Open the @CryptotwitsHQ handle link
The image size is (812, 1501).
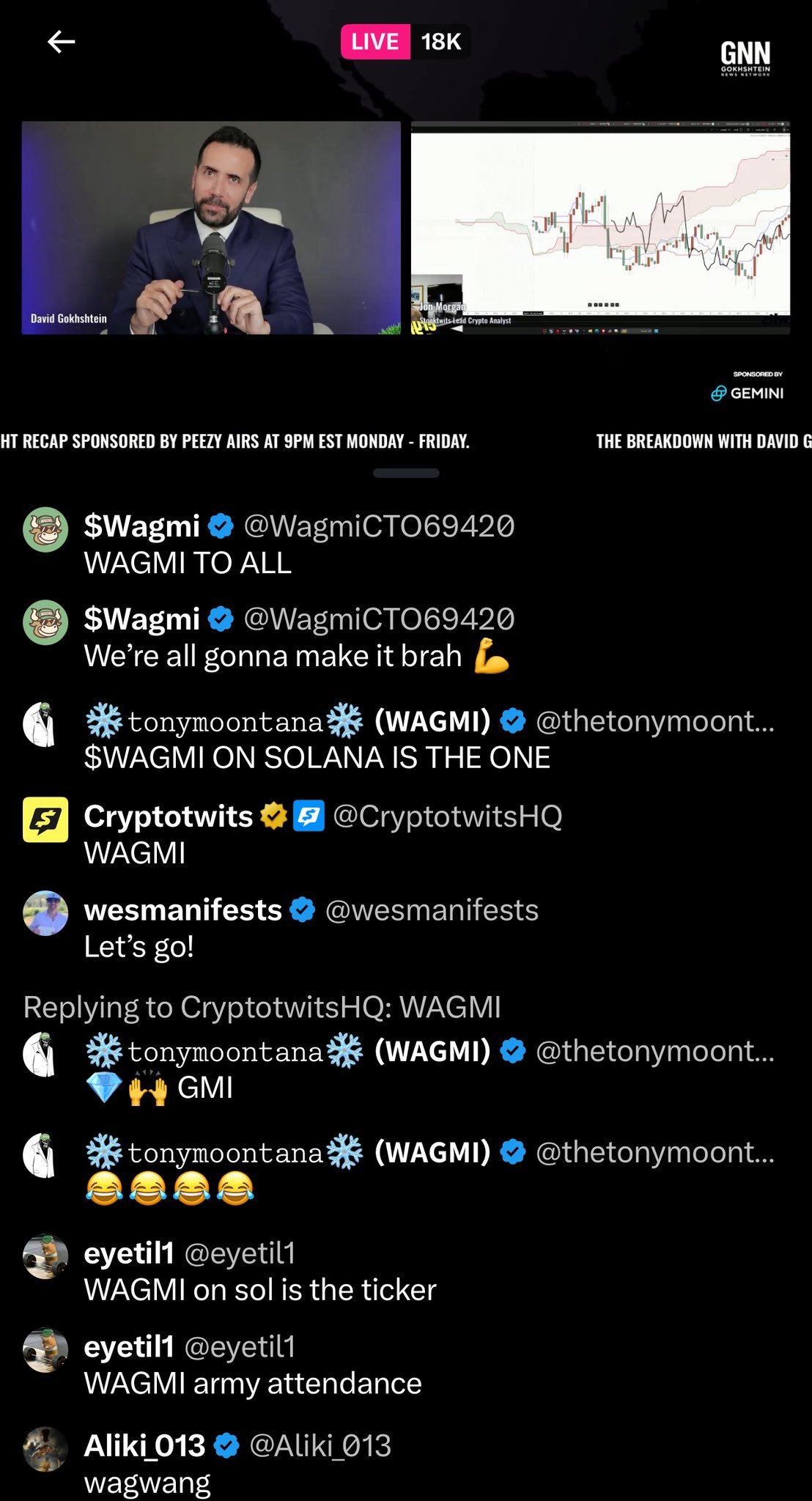[x=447, y=816]
